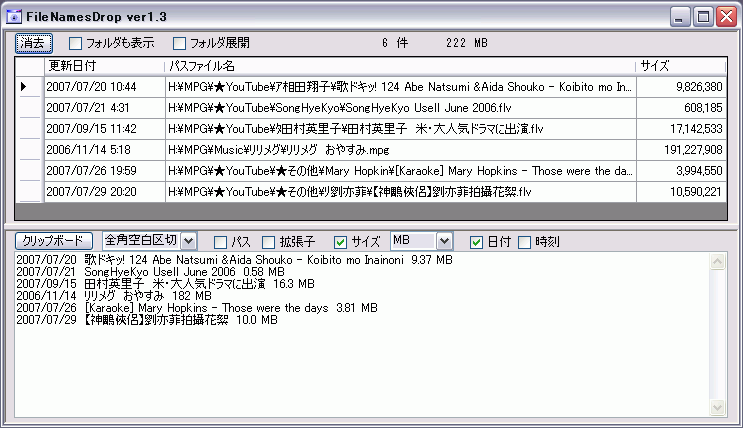Screen dimensions: 743x428
Task: Uncheck the サイズ checkbox
Action: click(340, 242)
